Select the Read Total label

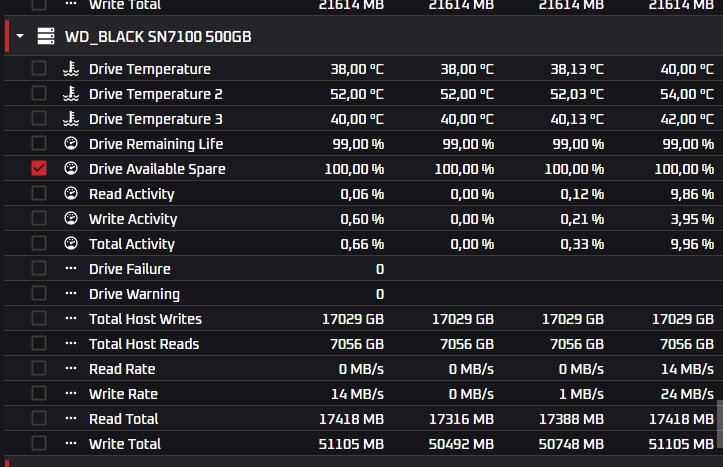pos(124,419)
